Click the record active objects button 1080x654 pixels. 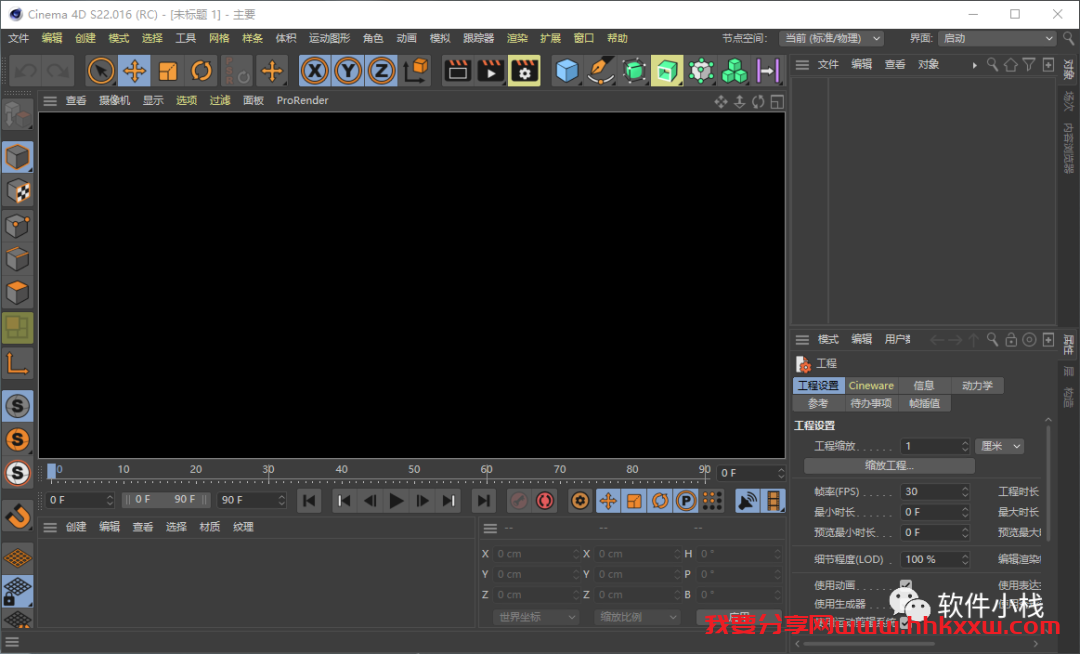tap(519, 500)
